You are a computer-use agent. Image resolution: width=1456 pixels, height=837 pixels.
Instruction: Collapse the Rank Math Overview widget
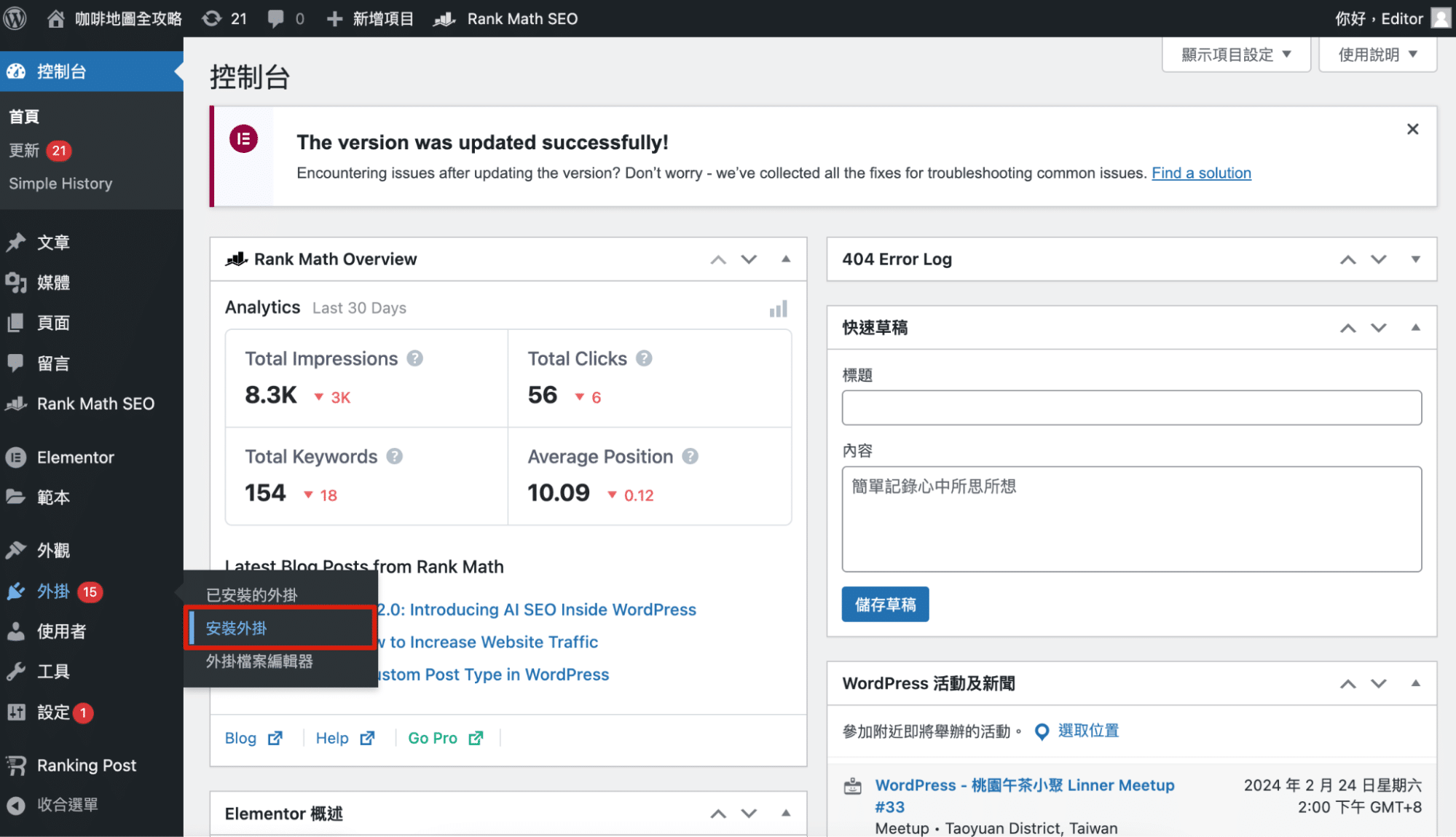coord(785,259)
